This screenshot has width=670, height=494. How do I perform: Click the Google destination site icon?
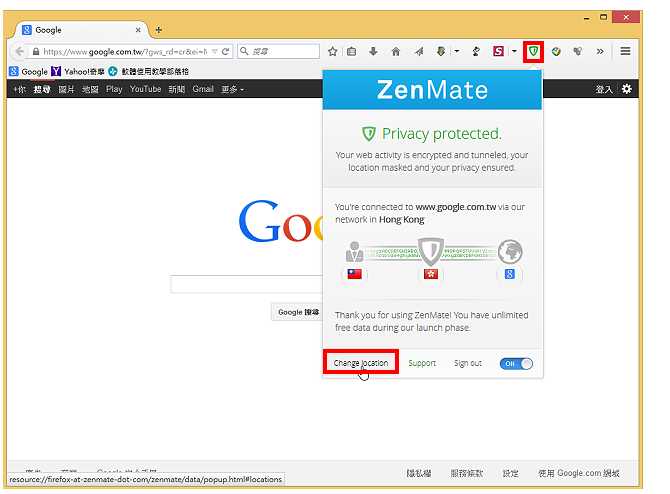pos(509,274)
